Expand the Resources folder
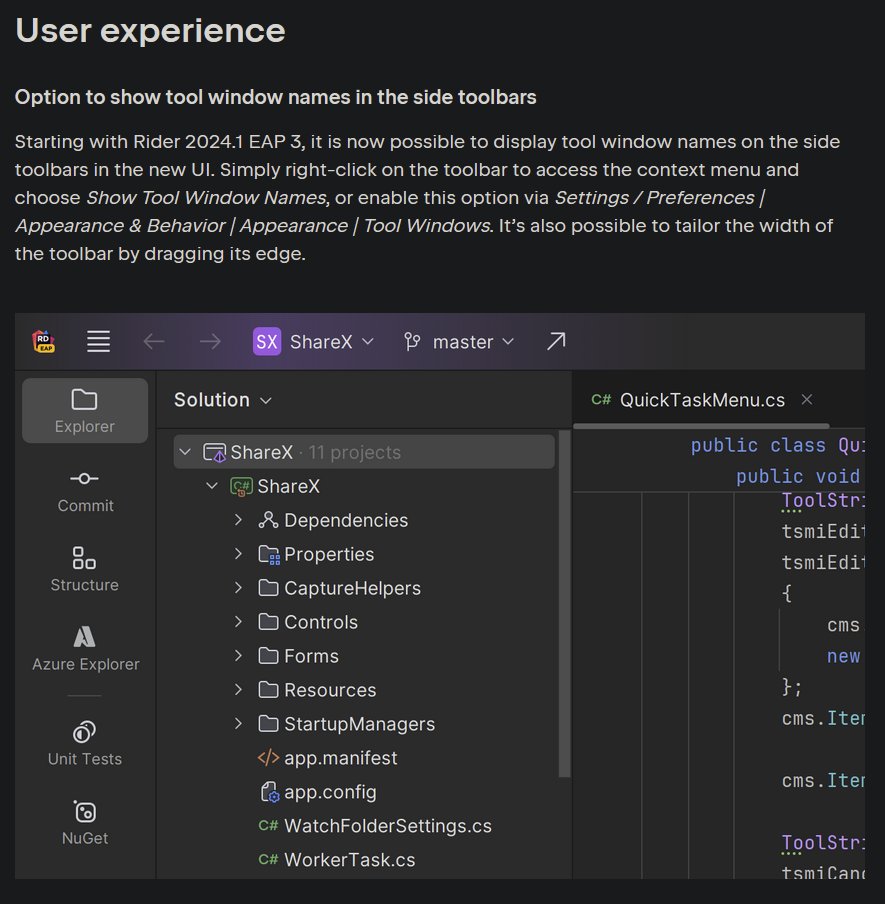Viewport: 885px width, 904px height. pyautogui.click(x=239, y=690)
